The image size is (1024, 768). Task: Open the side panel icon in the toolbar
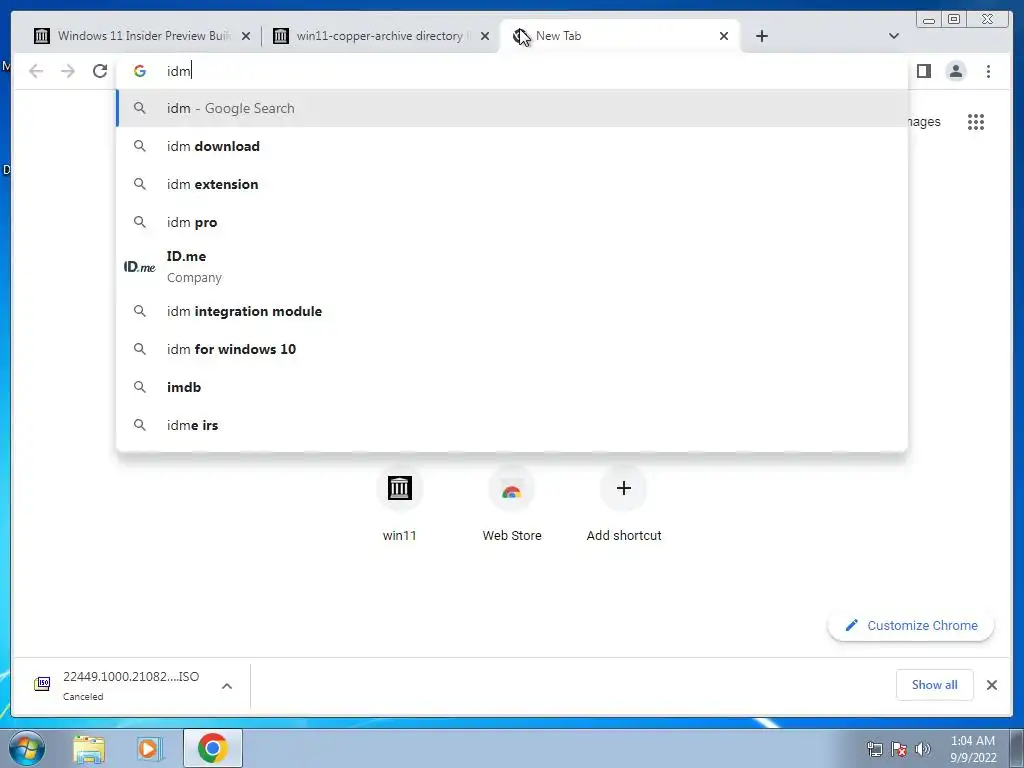(x=923, y=71)
